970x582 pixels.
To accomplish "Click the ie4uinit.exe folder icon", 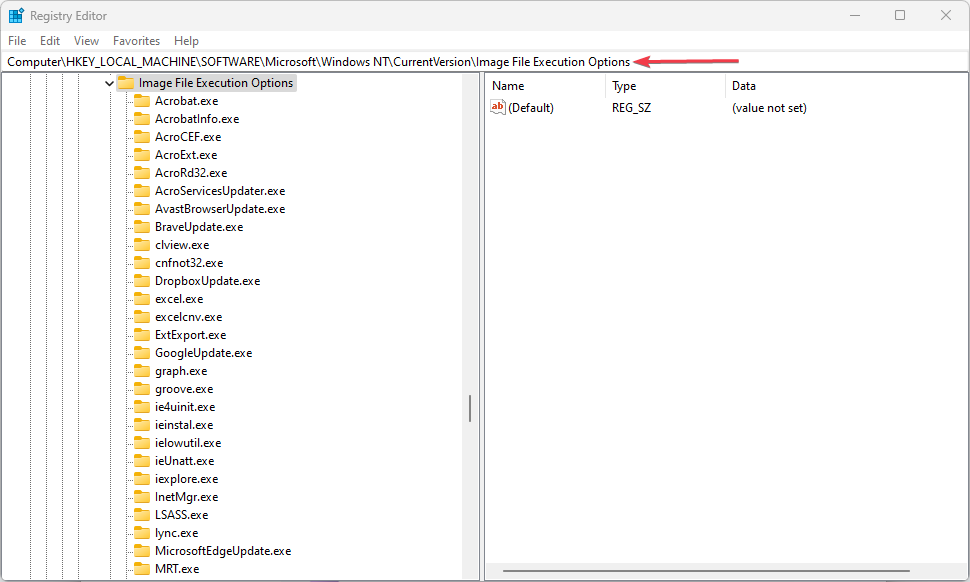I will [x=142, y=406].
